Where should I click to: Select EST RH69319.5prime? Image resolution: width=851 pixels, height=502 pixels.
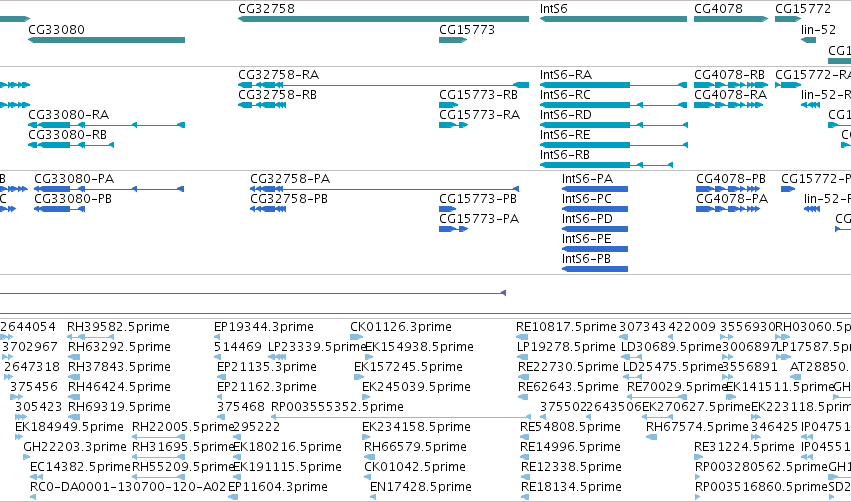pyautogui.click(x=119, y=408)
